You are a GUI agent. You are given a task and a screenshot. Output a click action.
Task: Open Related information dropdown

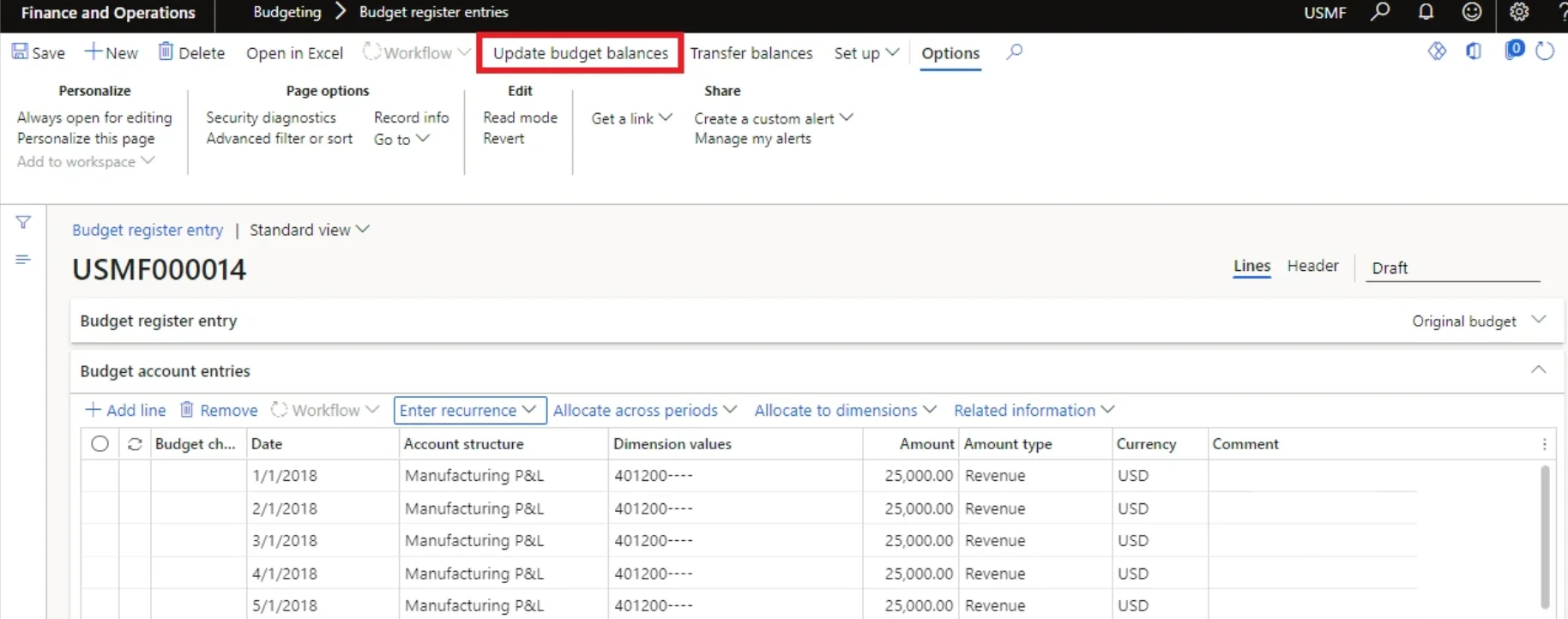pos(1034,411)
